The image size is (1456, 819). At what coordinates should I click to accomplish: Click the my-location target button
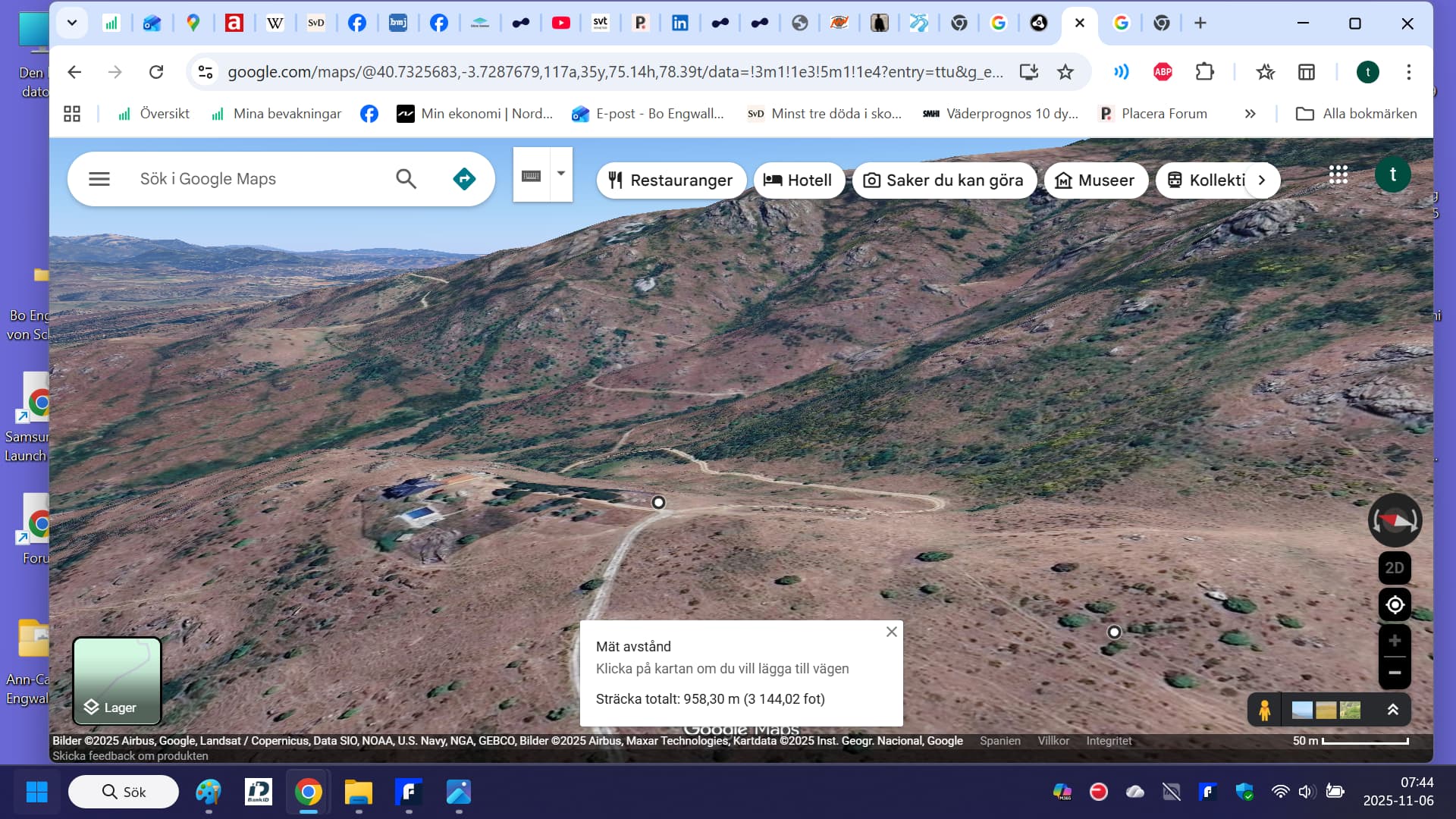pyautogui.click(x=1394, y=605)
